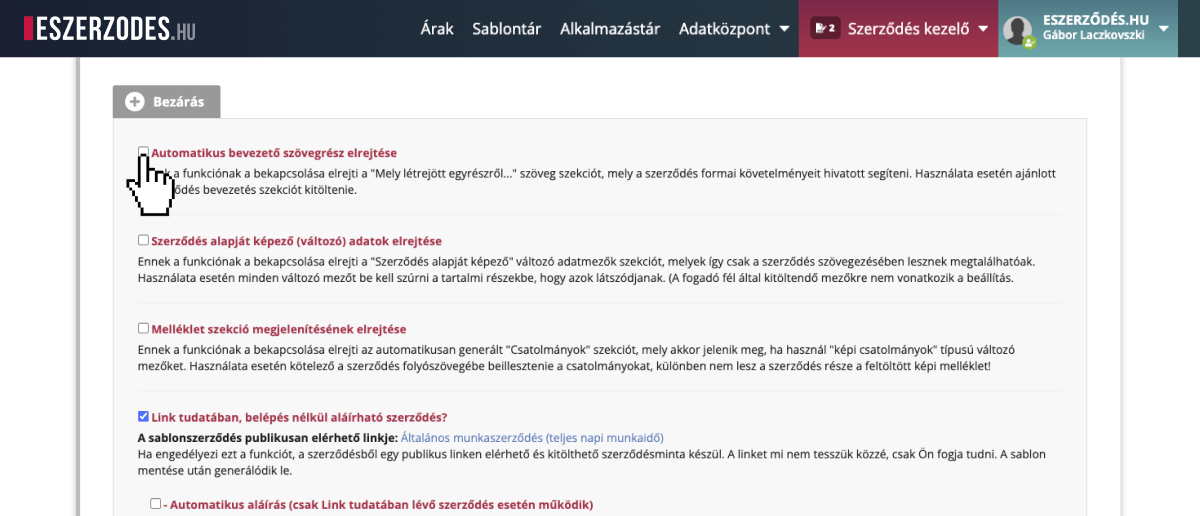Enable the Automatikus aláírás checkbox
Image resolution: width=1200 pixels, height=516 pixels.
pos(156,504)
